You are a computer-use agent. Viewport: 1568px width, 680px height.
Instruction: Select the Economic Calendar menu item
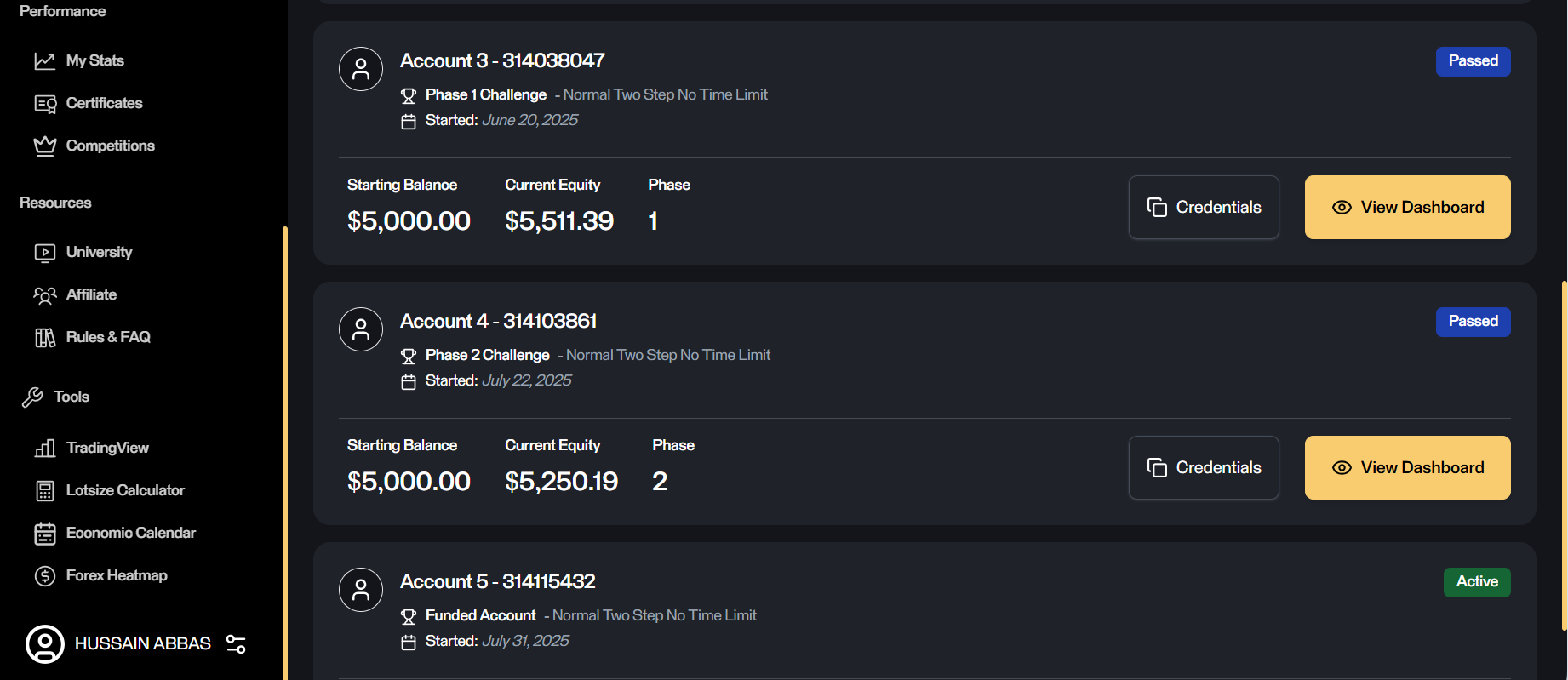point(131,533)
